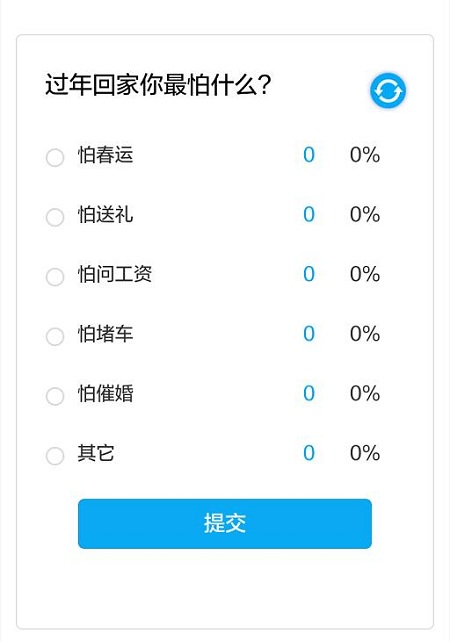Click the 怕春运 option text
The width and height of the screenshot is (450, 641).
click(x=105, y=155)
